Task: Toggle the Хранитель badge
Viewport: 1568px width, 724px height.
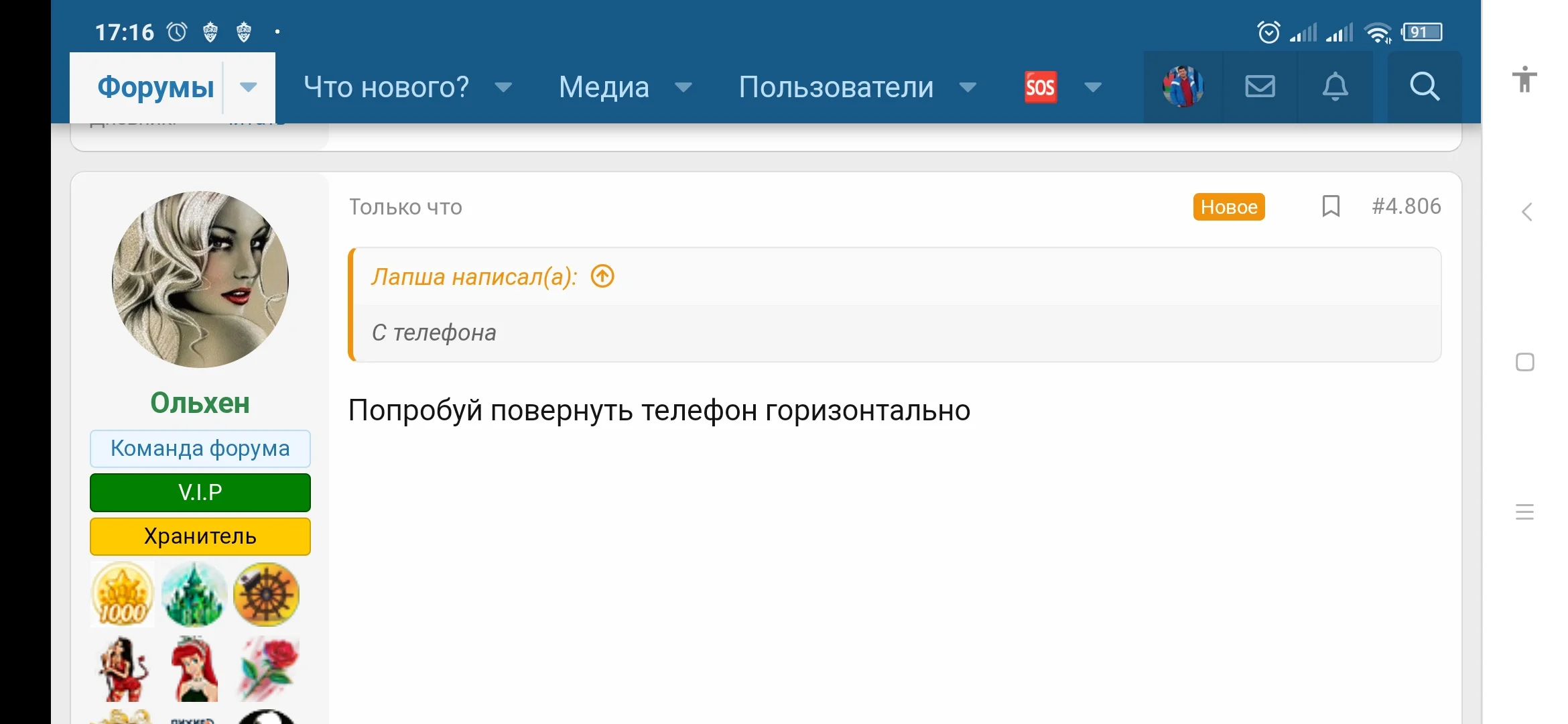Action: (x=200, y=536)
